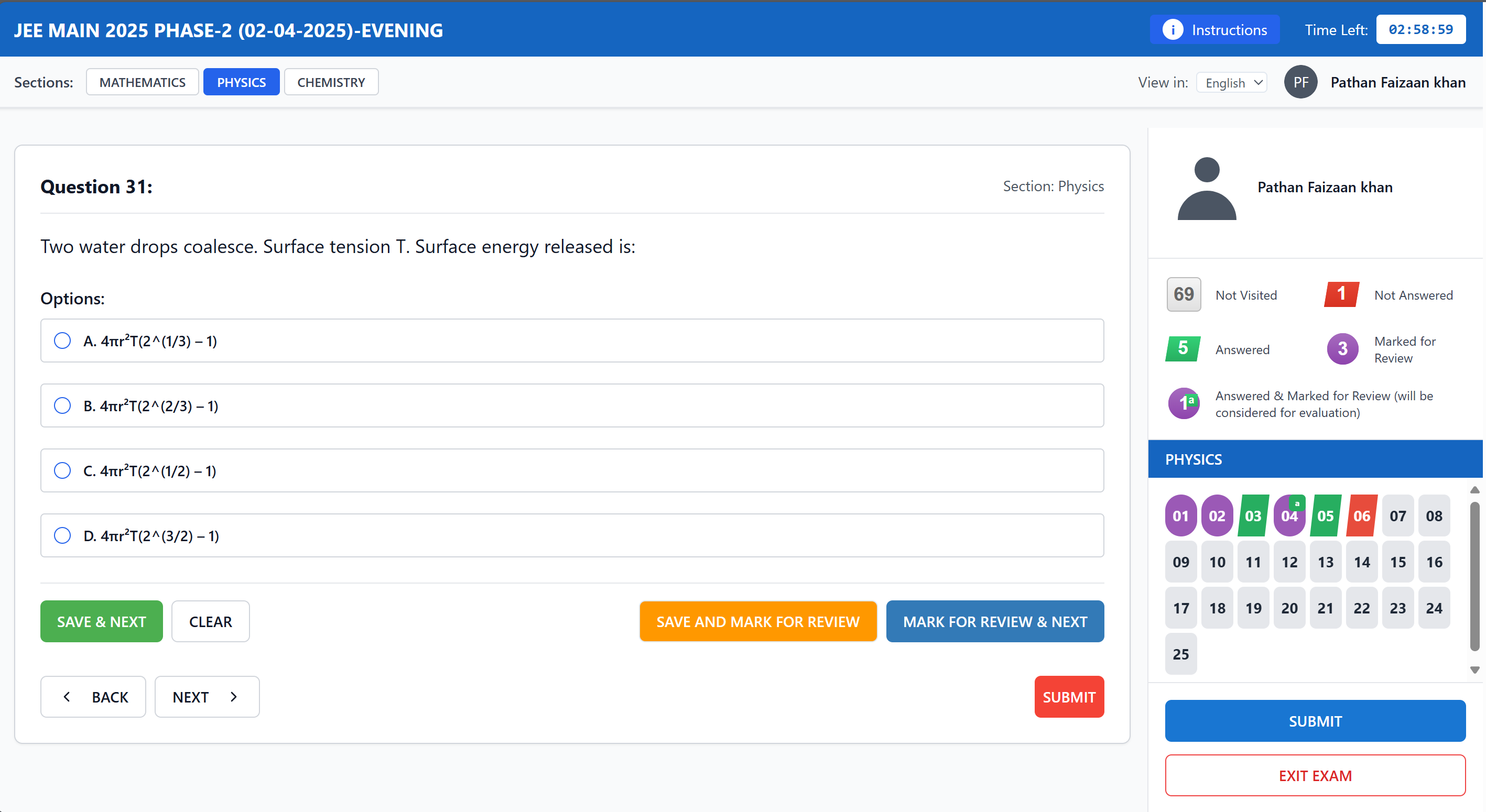Click the PF profile avatar circle
This screenshot has height=812, width=1486.
1300,82
